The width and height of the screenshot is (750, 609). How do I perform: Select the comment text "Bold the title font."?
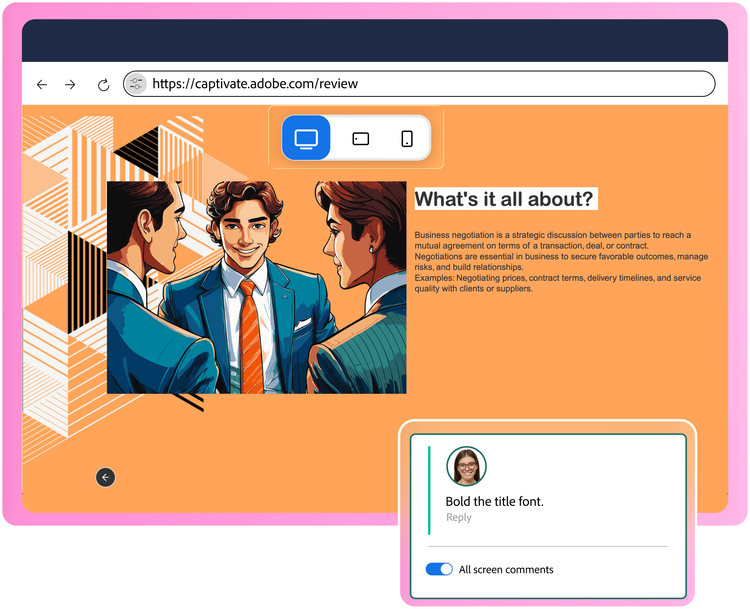pyautogui.click(x=495, y=501)
